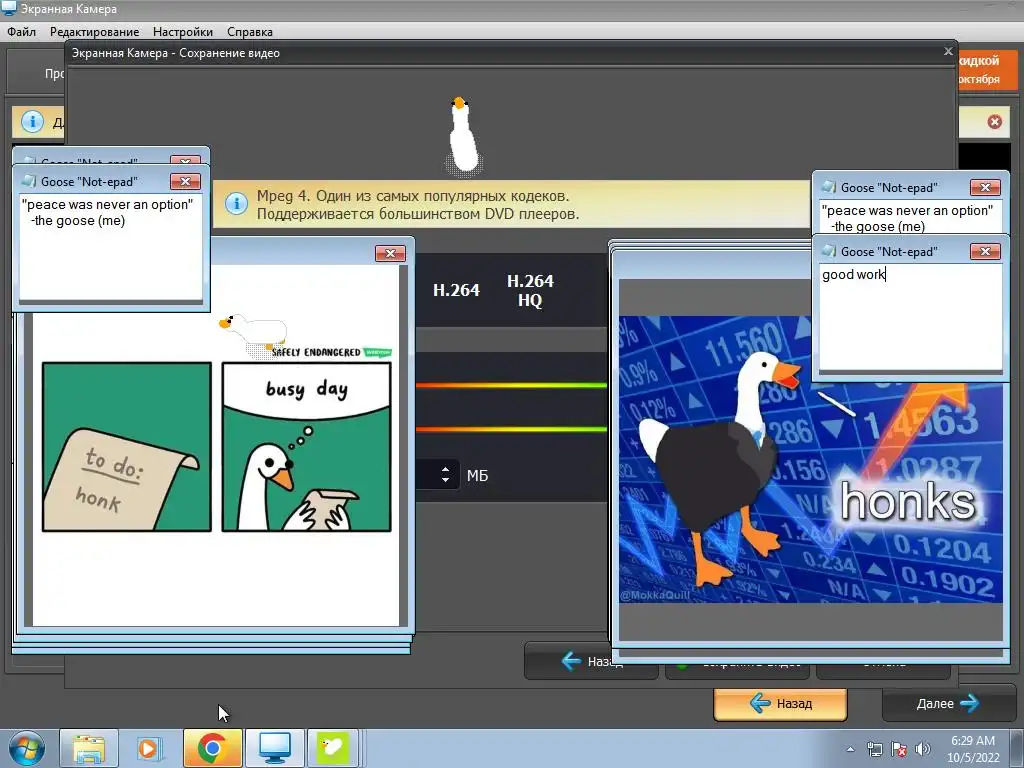The image size is (1024, 768).
Task: Click the white goose atop the dialog
Action: click(x=464, y=136)
